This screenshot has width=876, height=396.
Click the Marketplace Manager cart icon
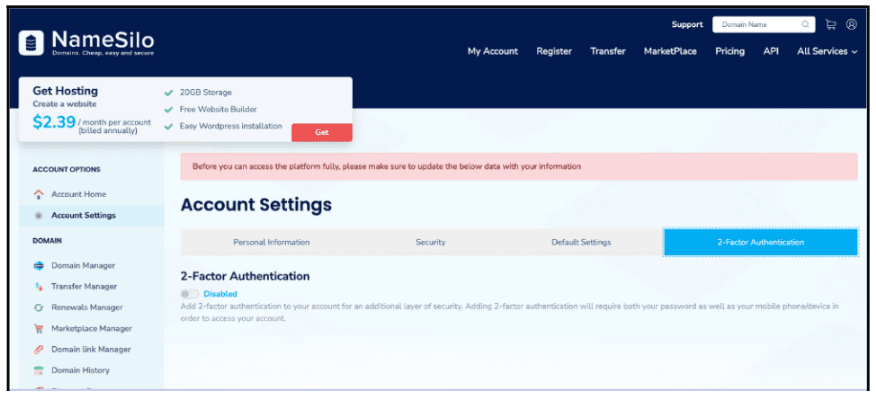tap(39, 328)
